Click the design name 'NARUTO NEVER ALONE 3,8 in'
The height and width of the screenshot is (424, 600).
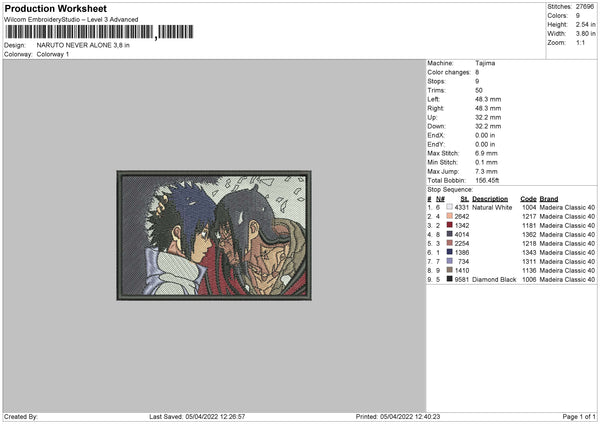coord(83,45)
